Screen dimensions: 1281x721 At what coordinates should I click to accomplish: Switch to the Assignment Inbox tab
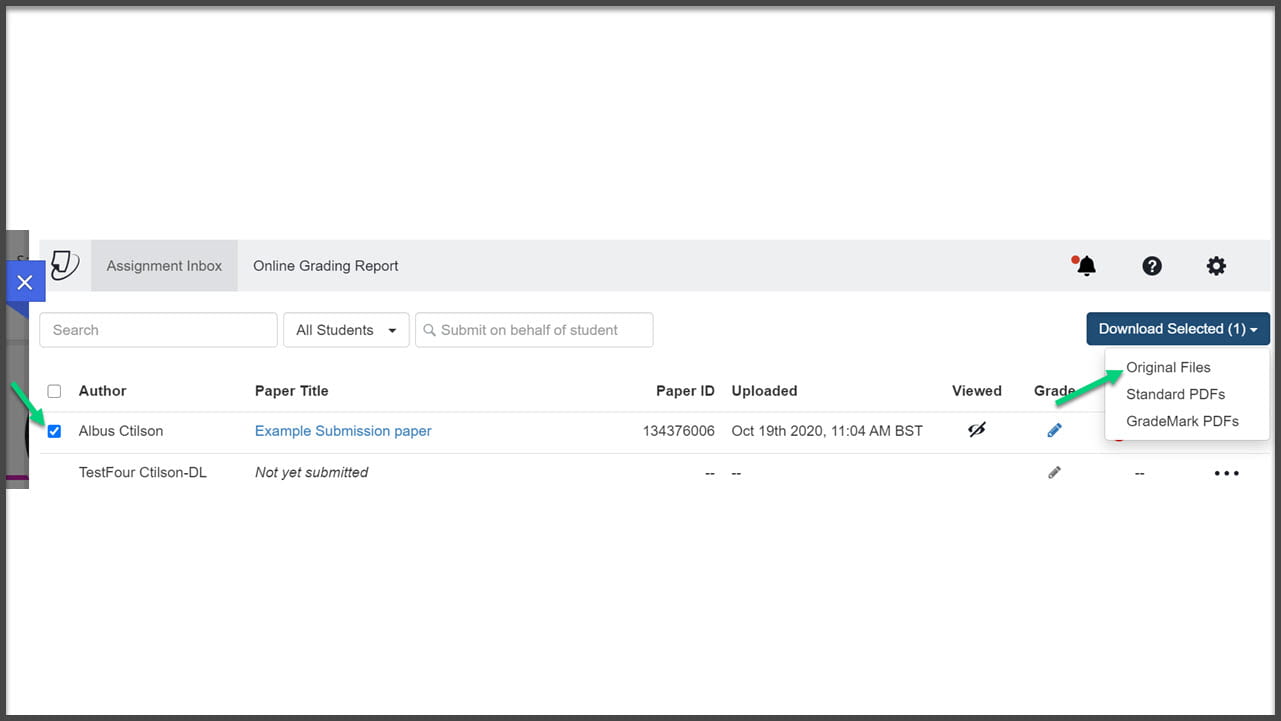164,266
